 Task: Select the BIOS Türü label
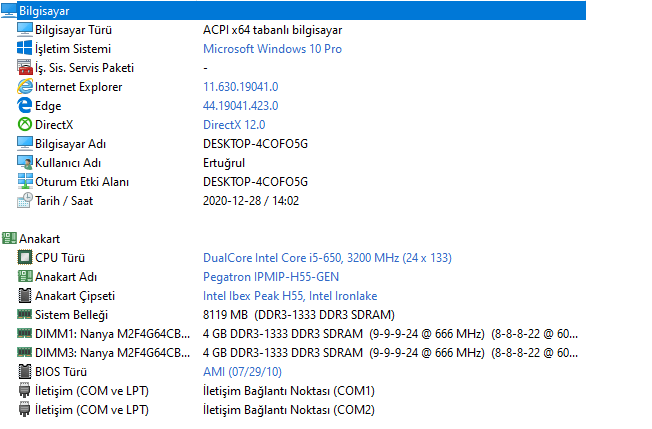click(61, 372)
